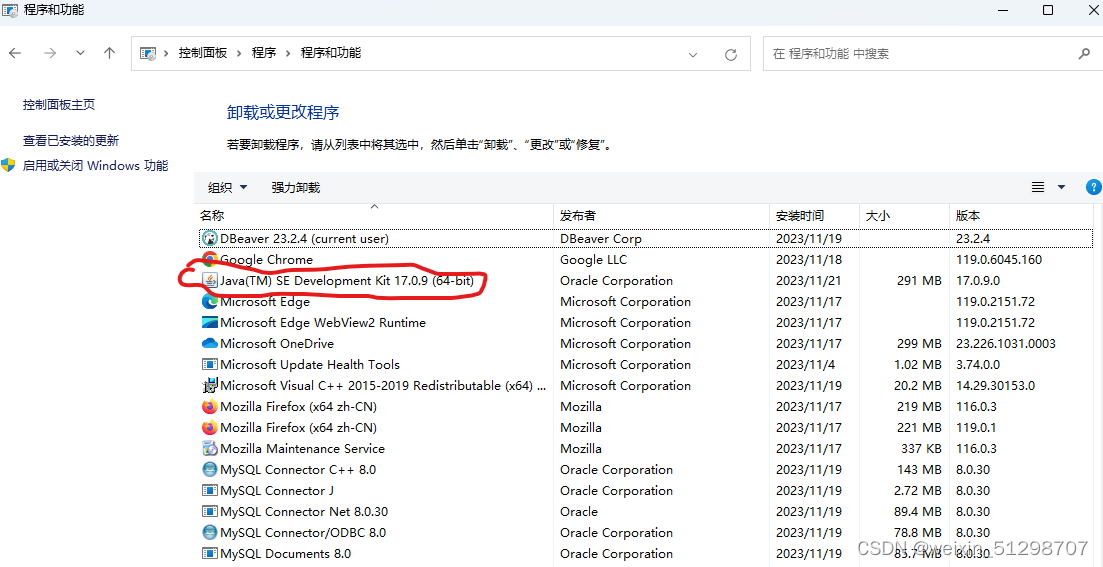Click the 在 程序和功能 中搜索 search box

(932, 53)
